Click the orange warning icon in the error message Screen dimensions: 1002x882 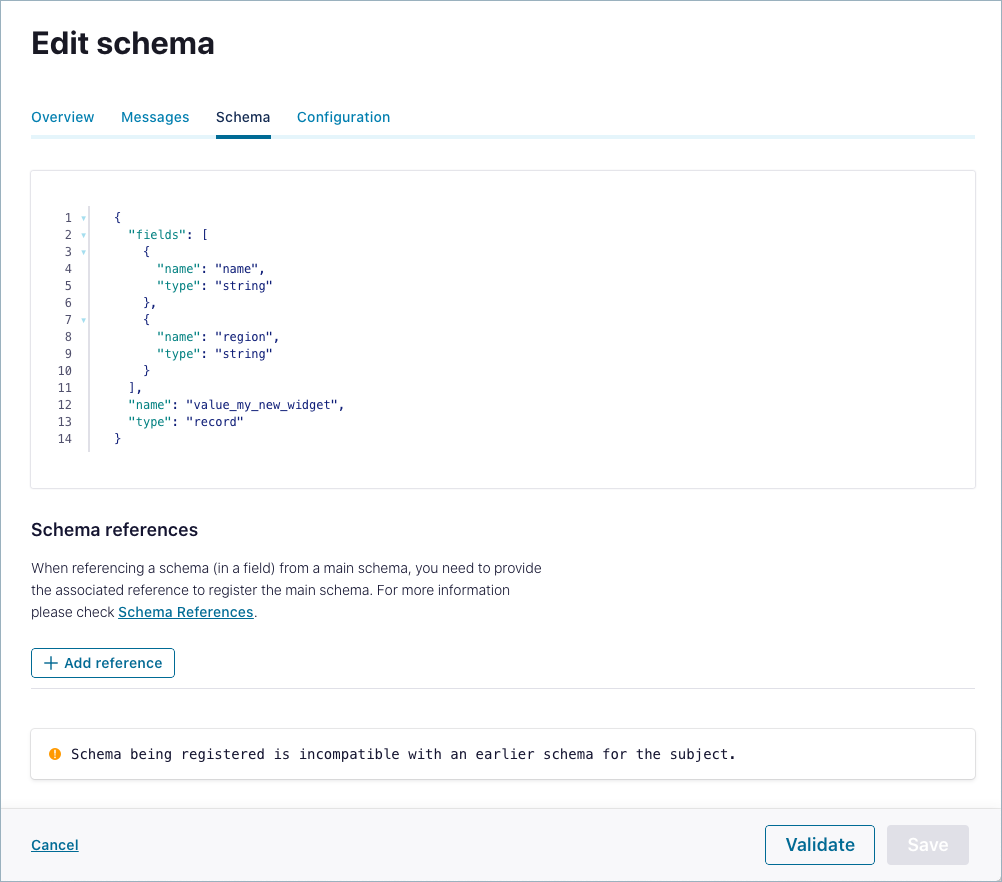55,753
